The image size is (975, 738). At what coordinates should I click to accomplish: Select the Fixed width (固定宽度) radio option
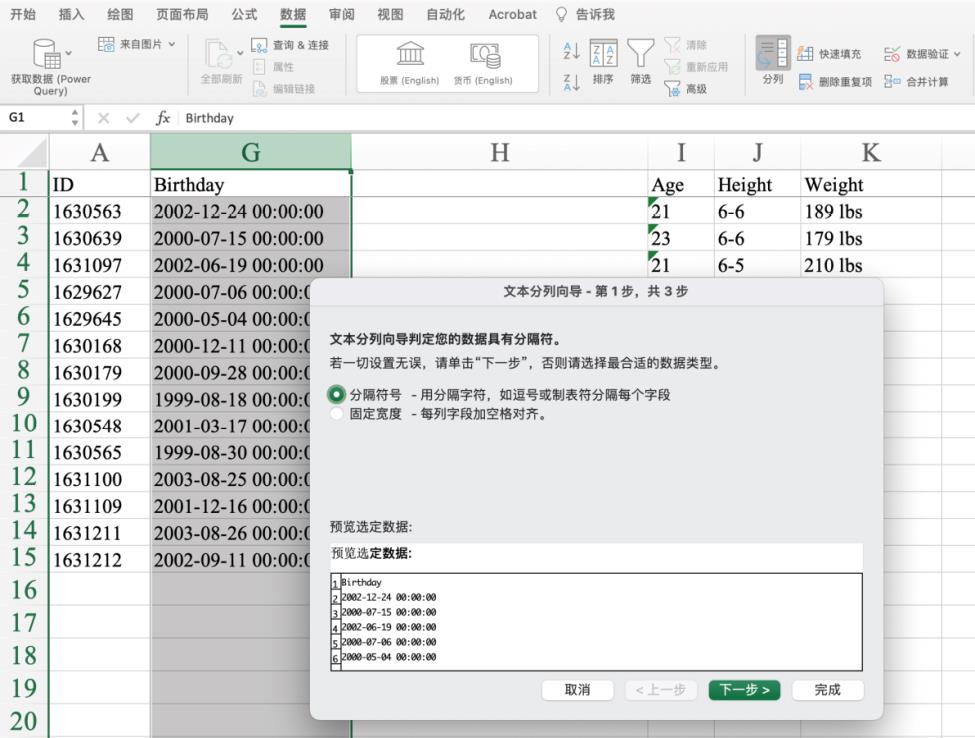pos(338,414)
